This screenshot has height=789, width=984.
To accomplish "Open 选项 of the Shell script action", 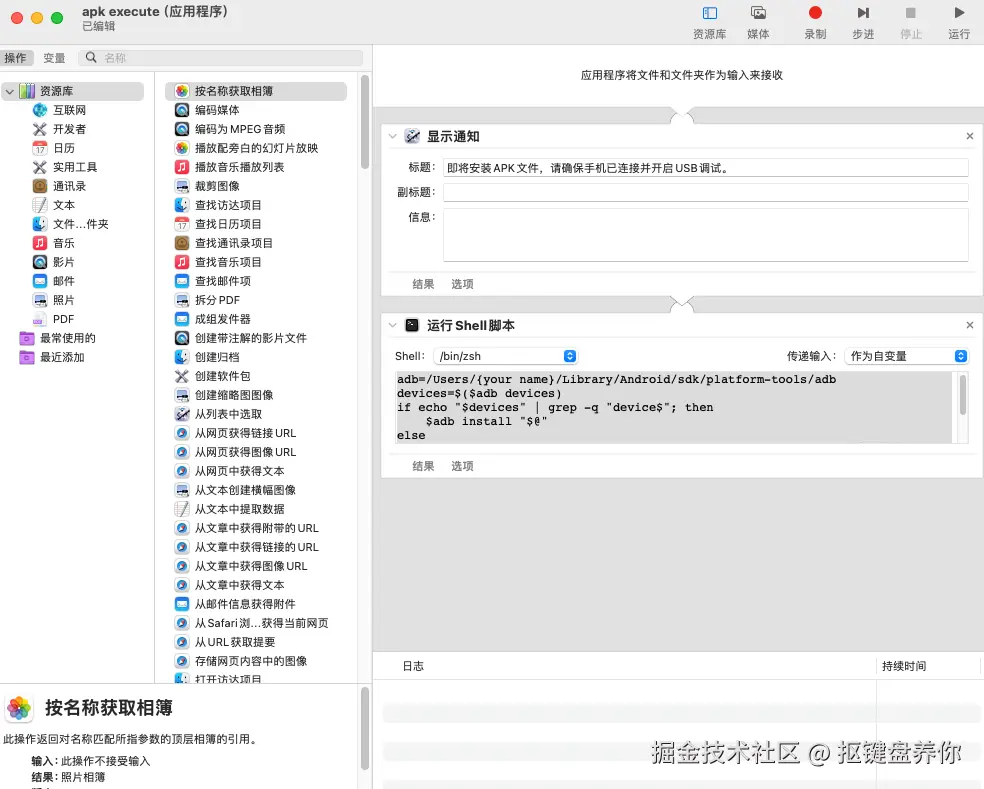I will [462, 466].
